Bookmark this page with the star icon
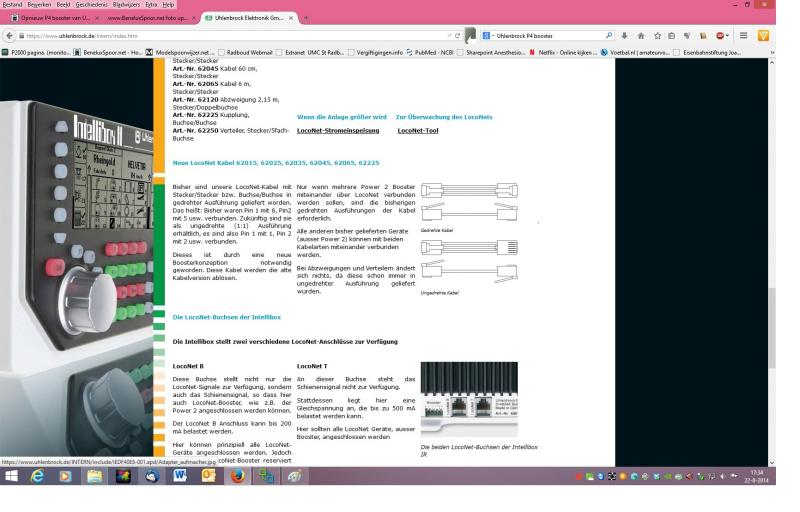800x512 pixels. (657, 36)
